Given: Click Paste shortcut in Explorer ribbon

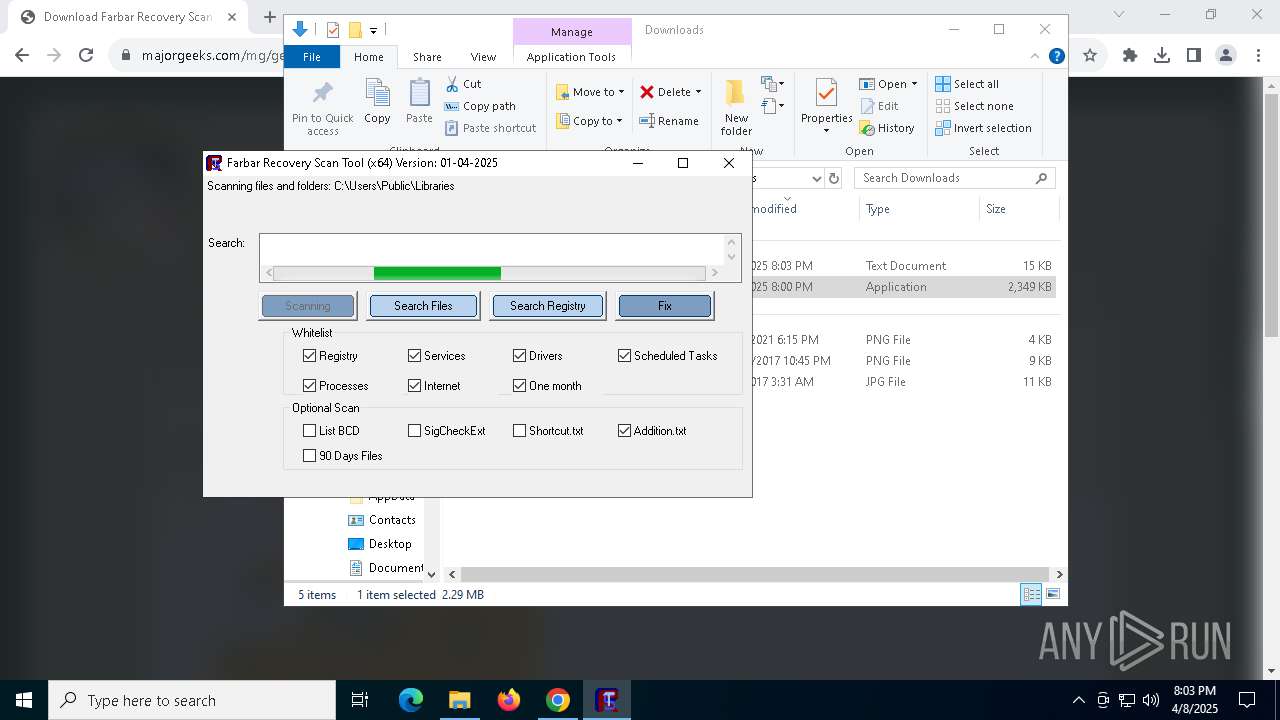Looking at the screenshot, I should point(490,128).
